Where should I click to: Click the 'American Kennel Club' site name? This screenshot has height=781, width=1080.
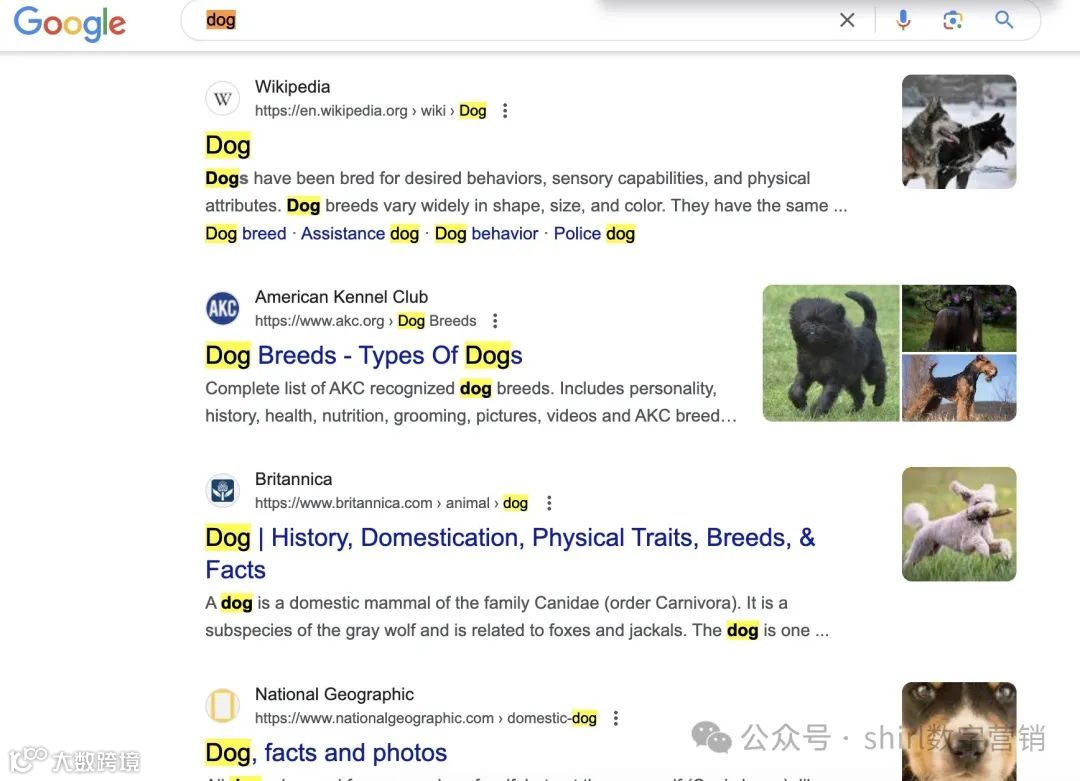coord(342,297)
